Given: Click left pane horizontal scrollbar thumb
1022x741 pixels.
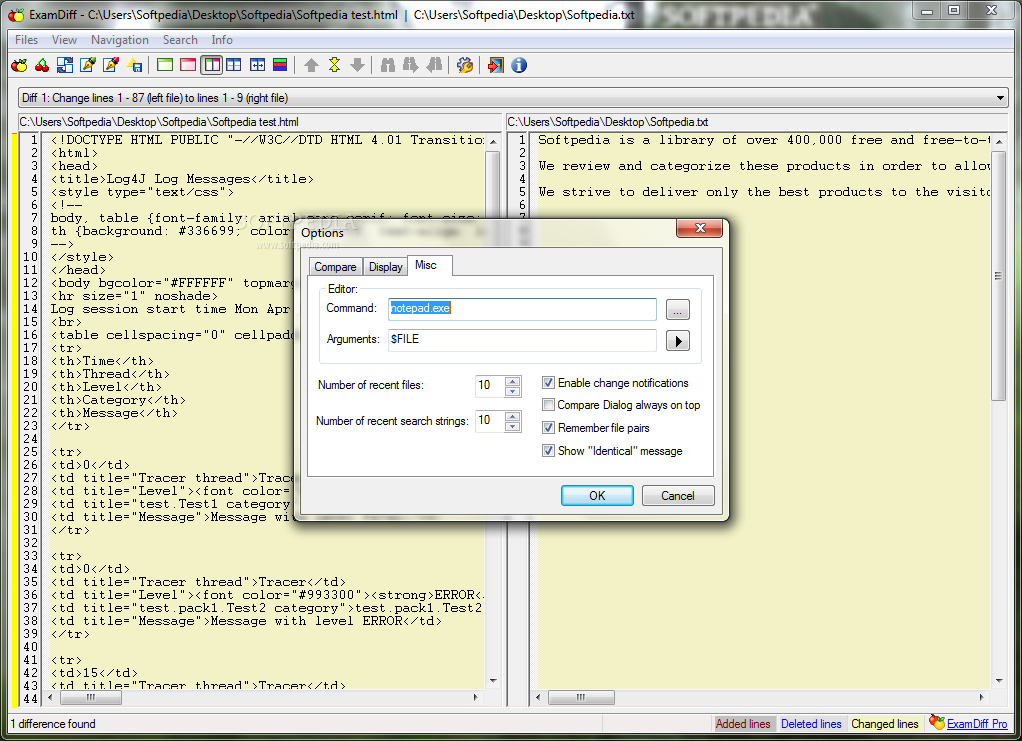Looking at the screenshot, I should (91, 697).
